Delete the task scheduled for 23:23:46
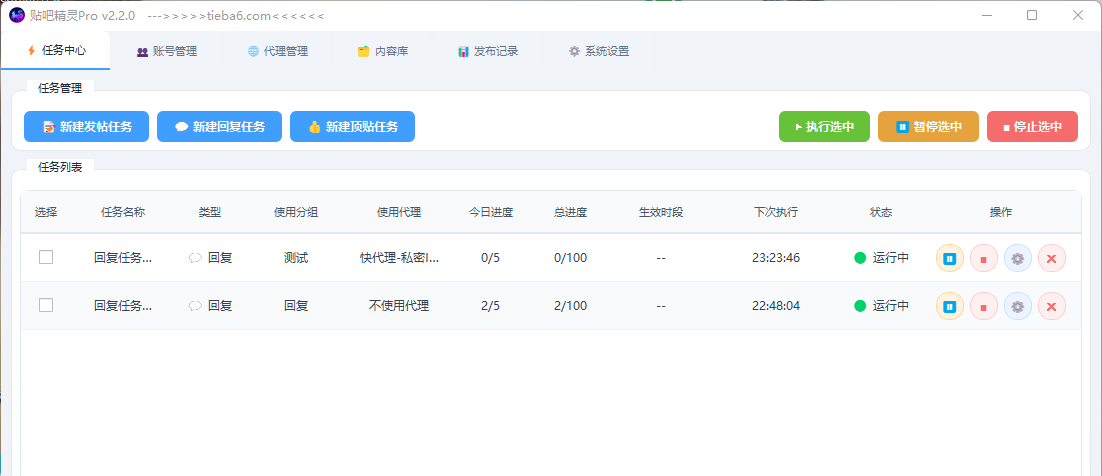This screenshot has width=1102, height=476. (1052, 258)
